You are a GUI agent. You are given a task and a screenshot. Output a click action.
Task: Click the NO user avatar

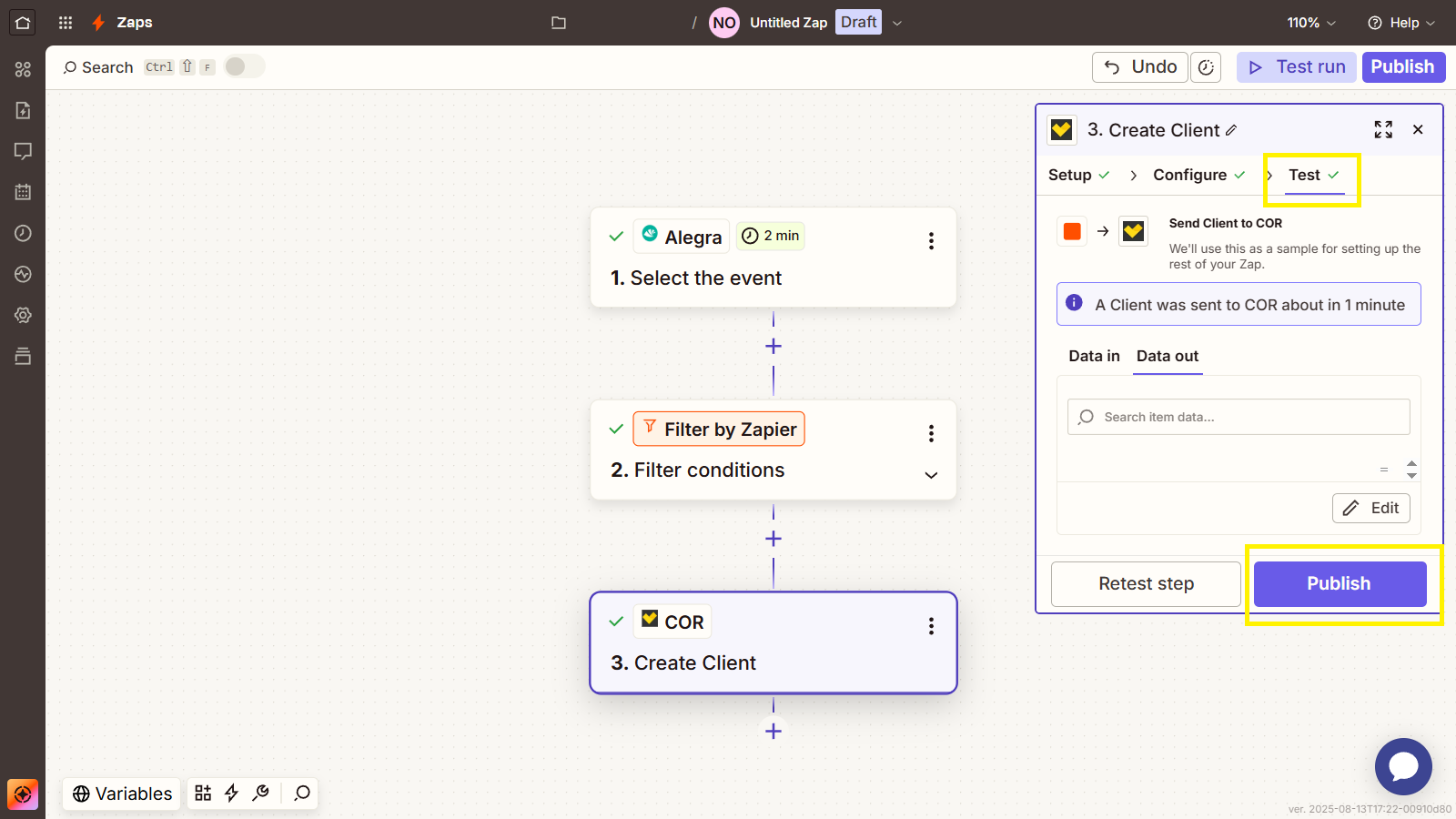coord(724,23)
